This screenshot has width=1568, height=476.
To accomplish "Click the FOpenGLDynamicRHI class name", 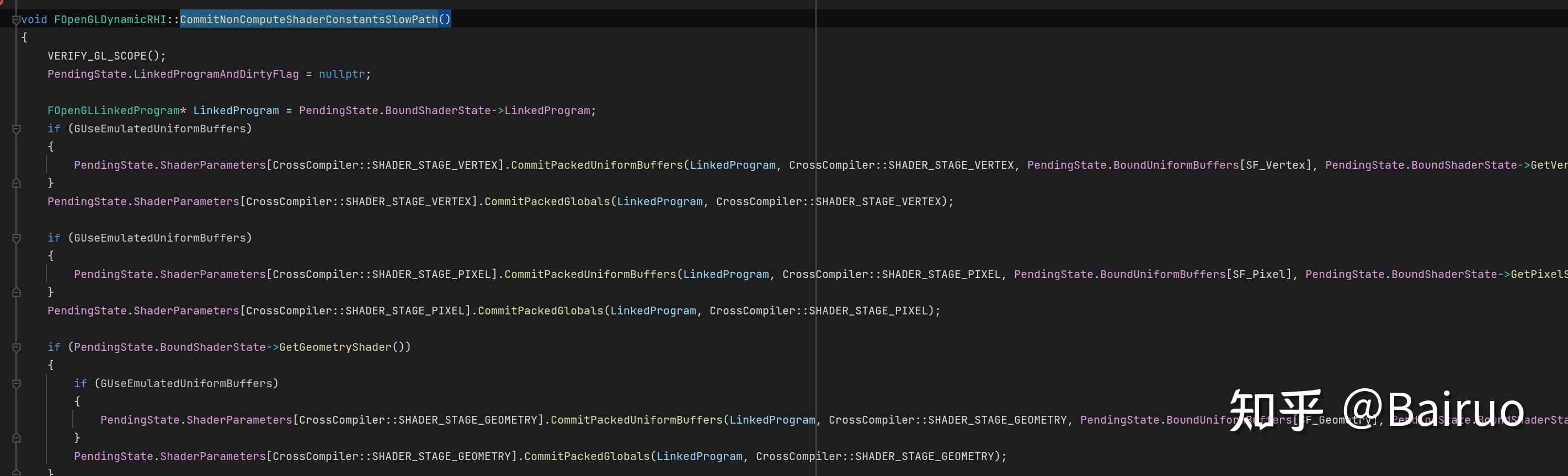I will pos(110,19).
